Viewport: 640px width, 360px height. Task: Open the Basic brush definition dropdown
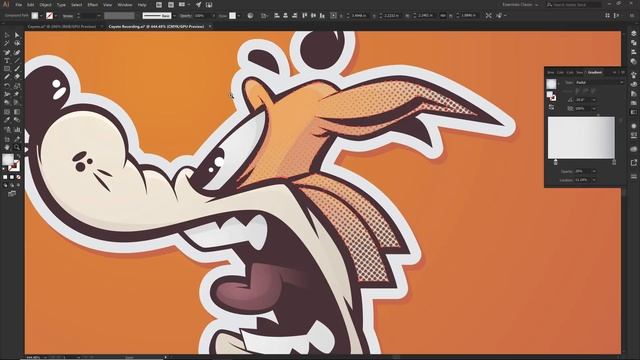174,16
